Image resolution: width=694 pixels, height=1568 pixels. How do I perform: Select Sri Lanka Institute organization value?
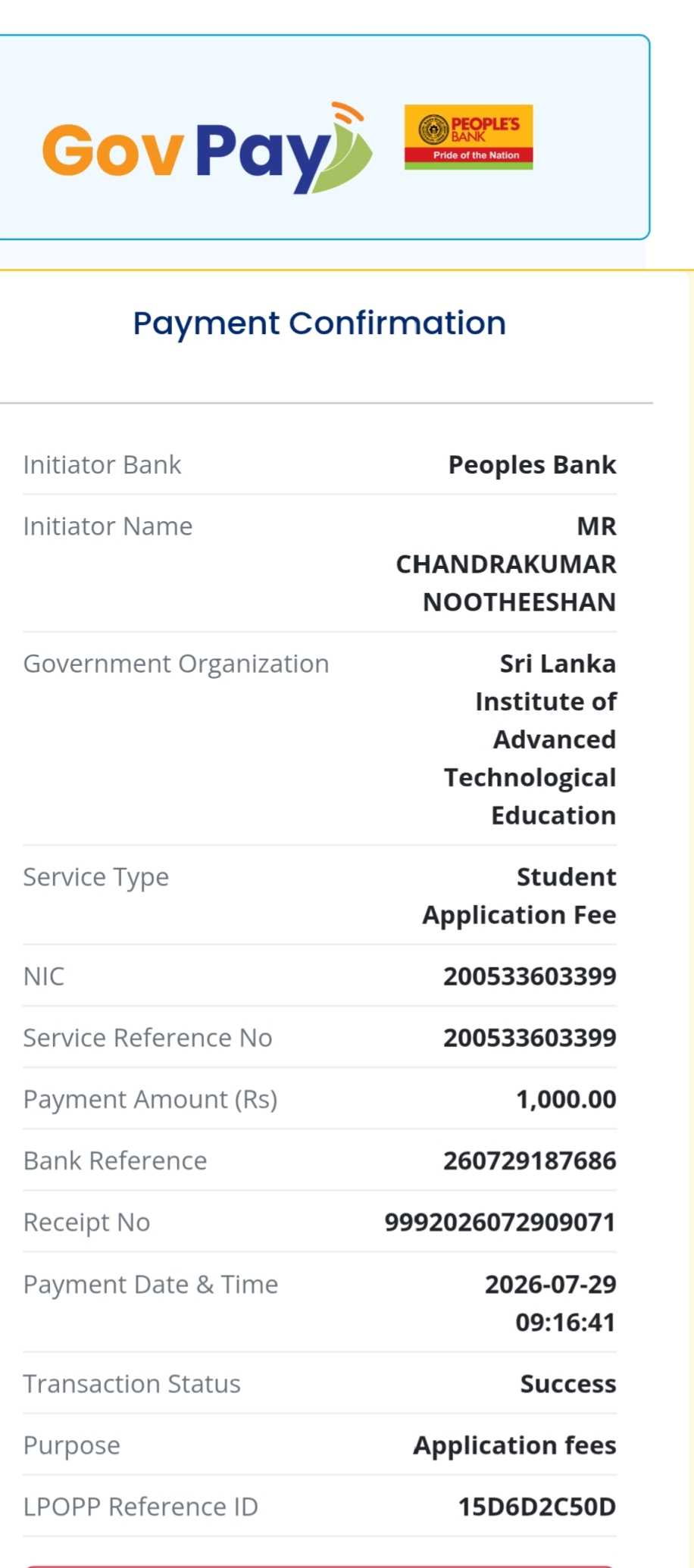[x=530, y=739]
